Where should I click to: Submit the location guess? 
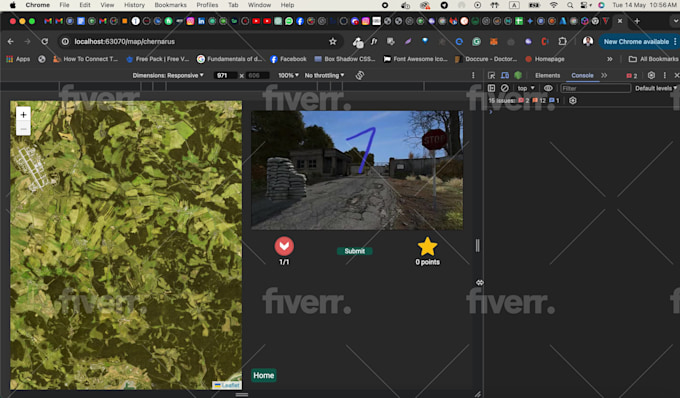[x=354, y=251]
